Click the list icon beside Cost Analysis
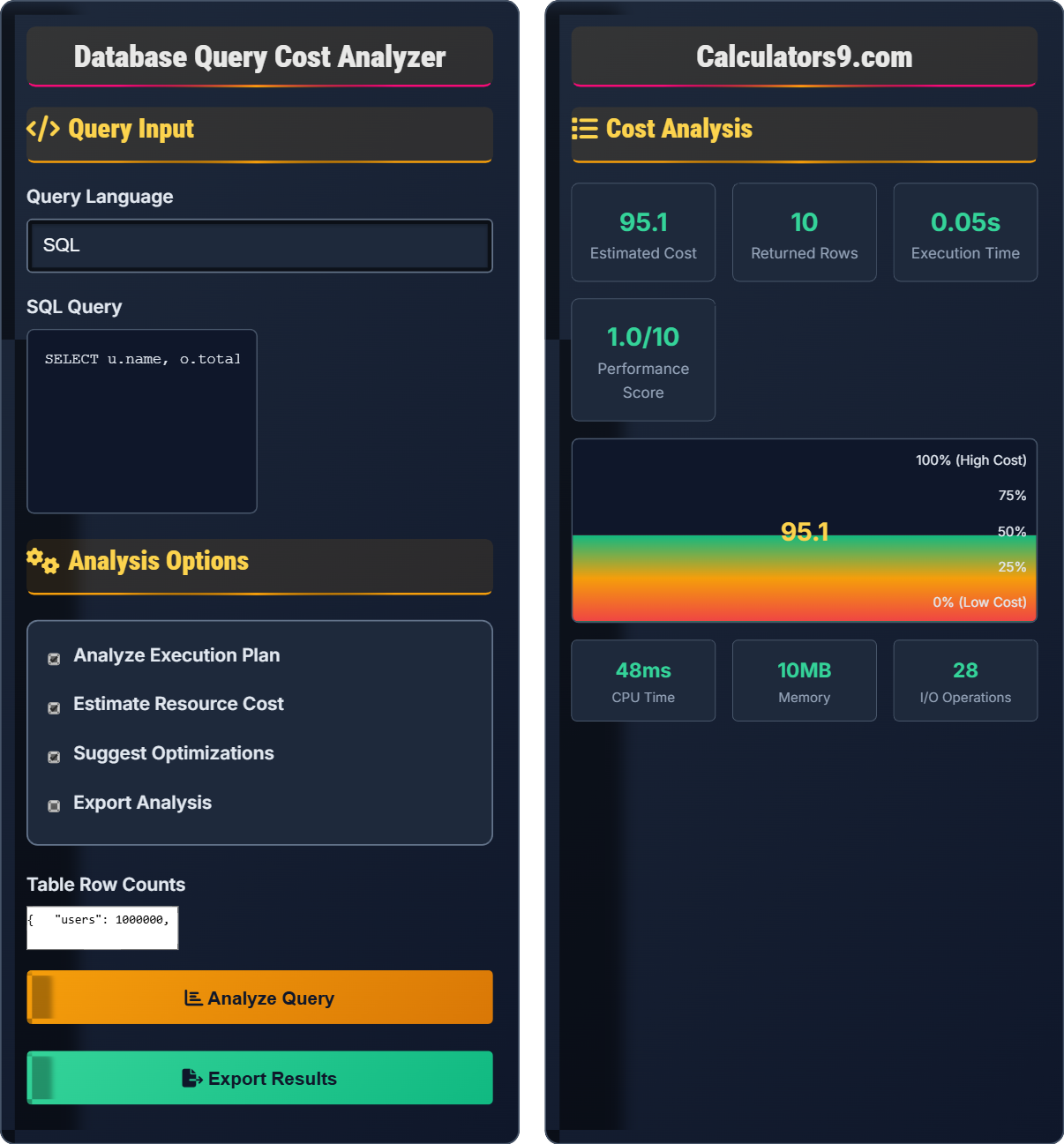Image resolution: width=1064 pixels, height=1144 pixels. (x=584, y=129)
